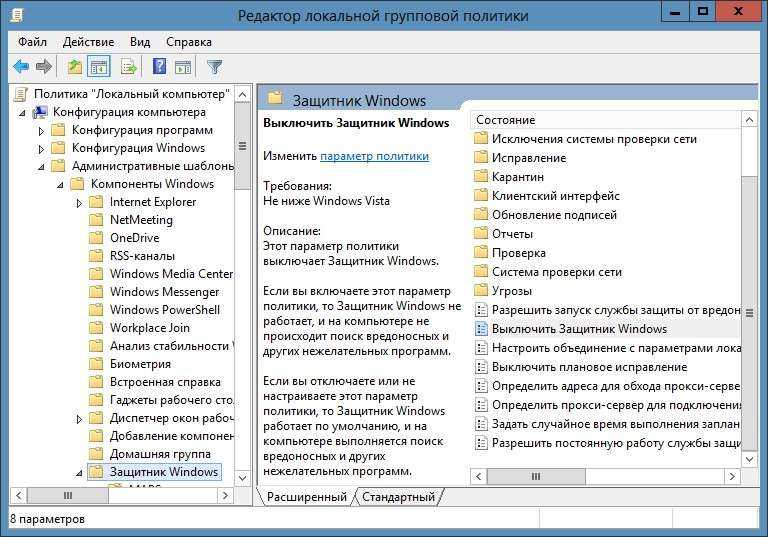Click the folder icon next to Карантин

481,176
